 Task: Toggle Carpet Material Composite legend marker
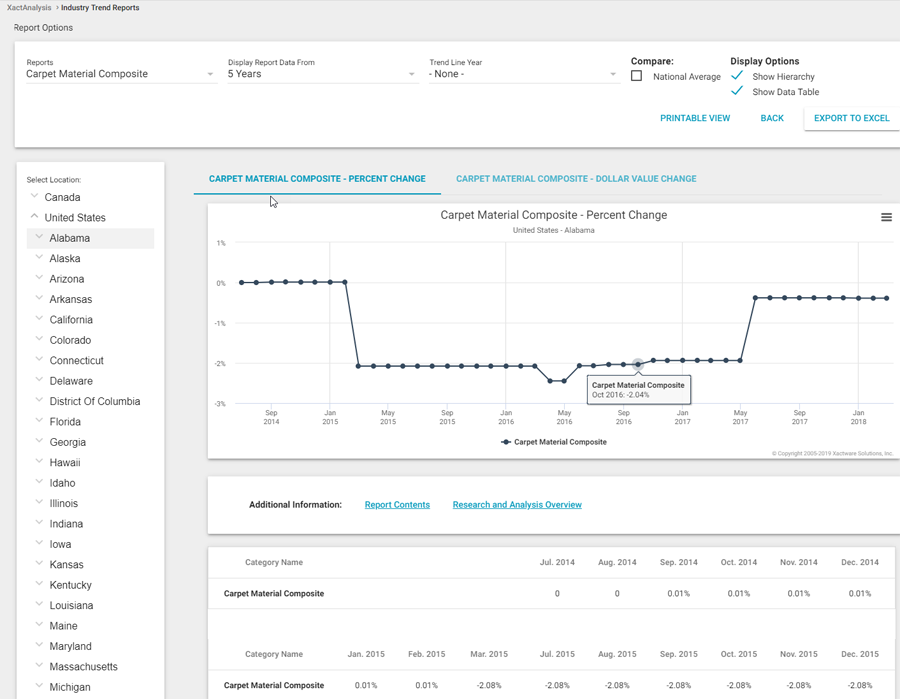point(507,441)
